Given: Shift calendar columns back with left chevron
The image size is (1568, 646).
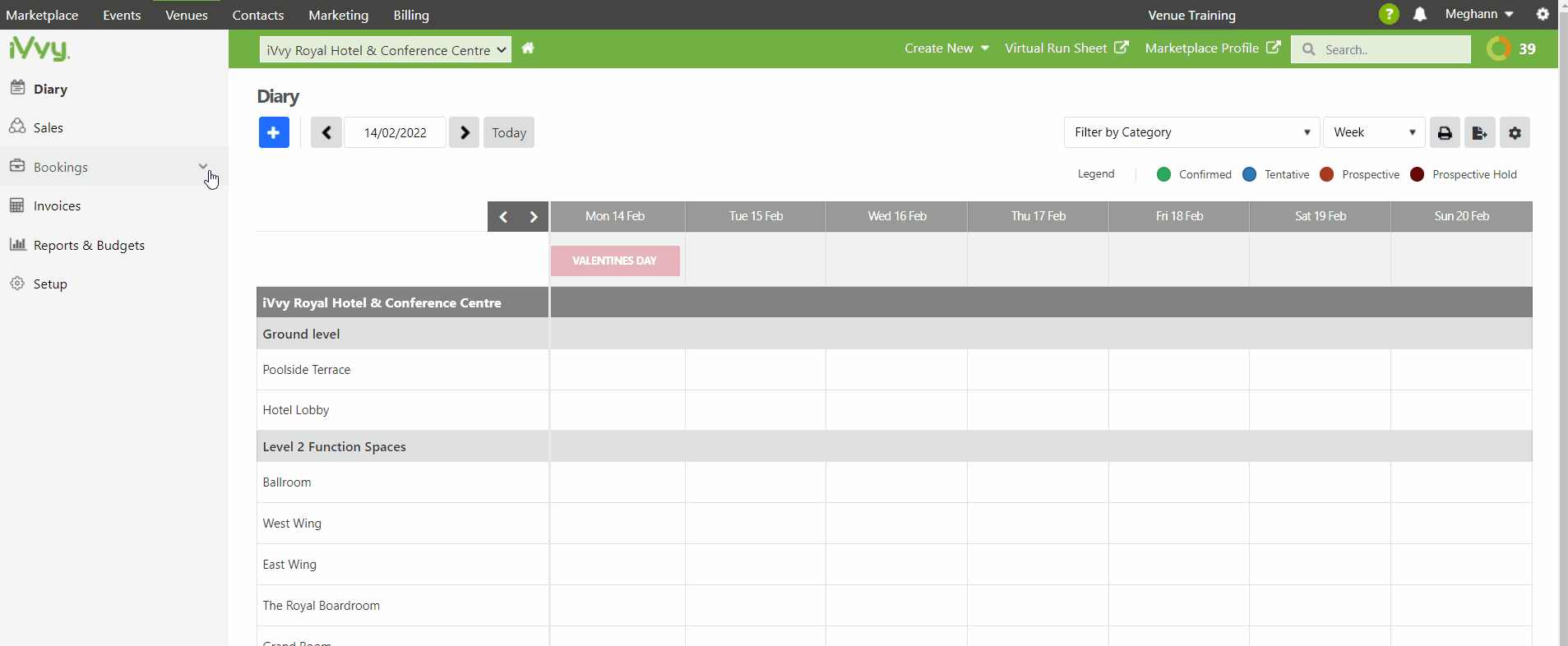Looking at the screenshot, I should [x=503, y=217].
